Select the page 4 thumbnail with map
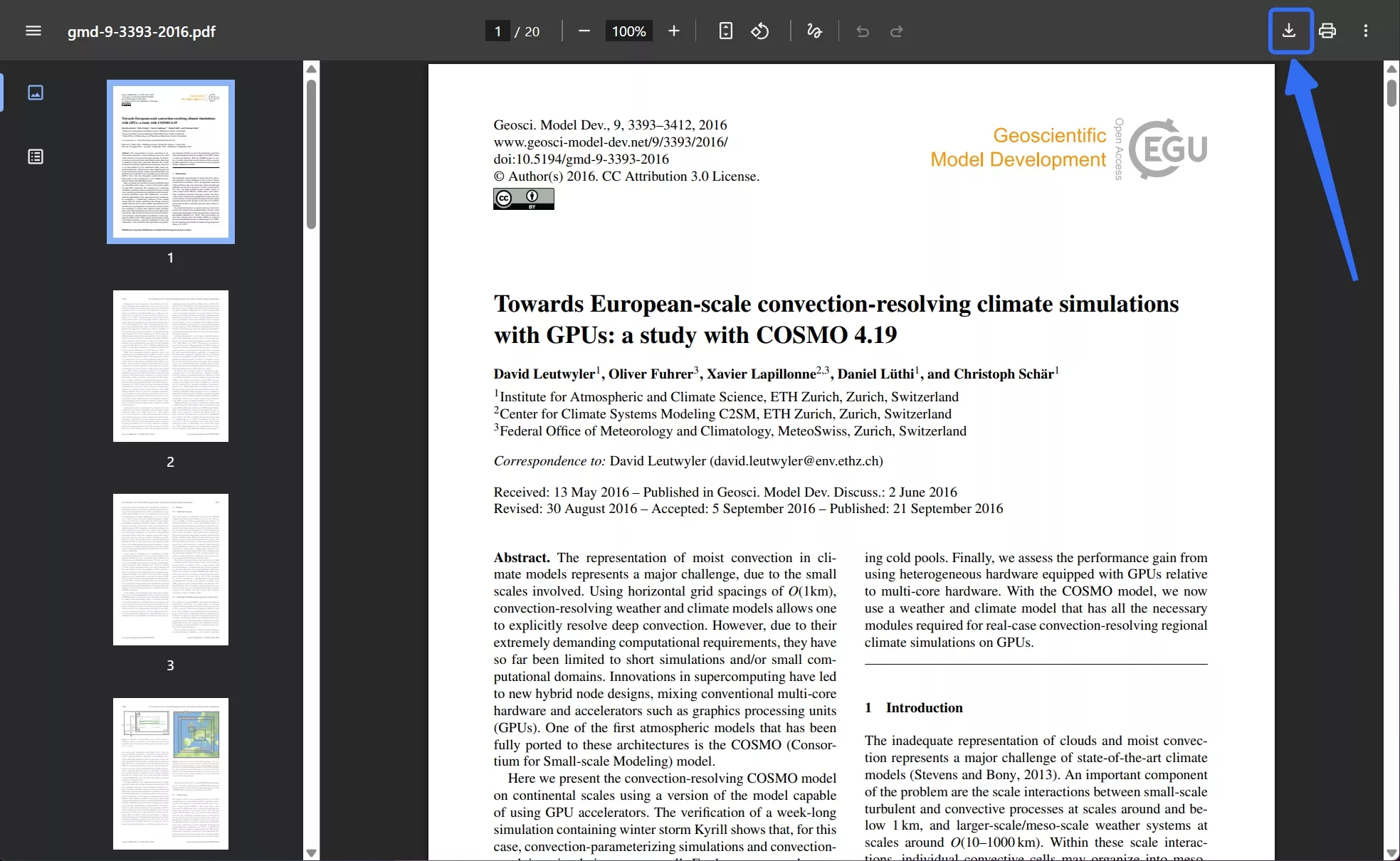Image resolution: width=1400 pixels, height=861 pixels. tap(171, 773)
